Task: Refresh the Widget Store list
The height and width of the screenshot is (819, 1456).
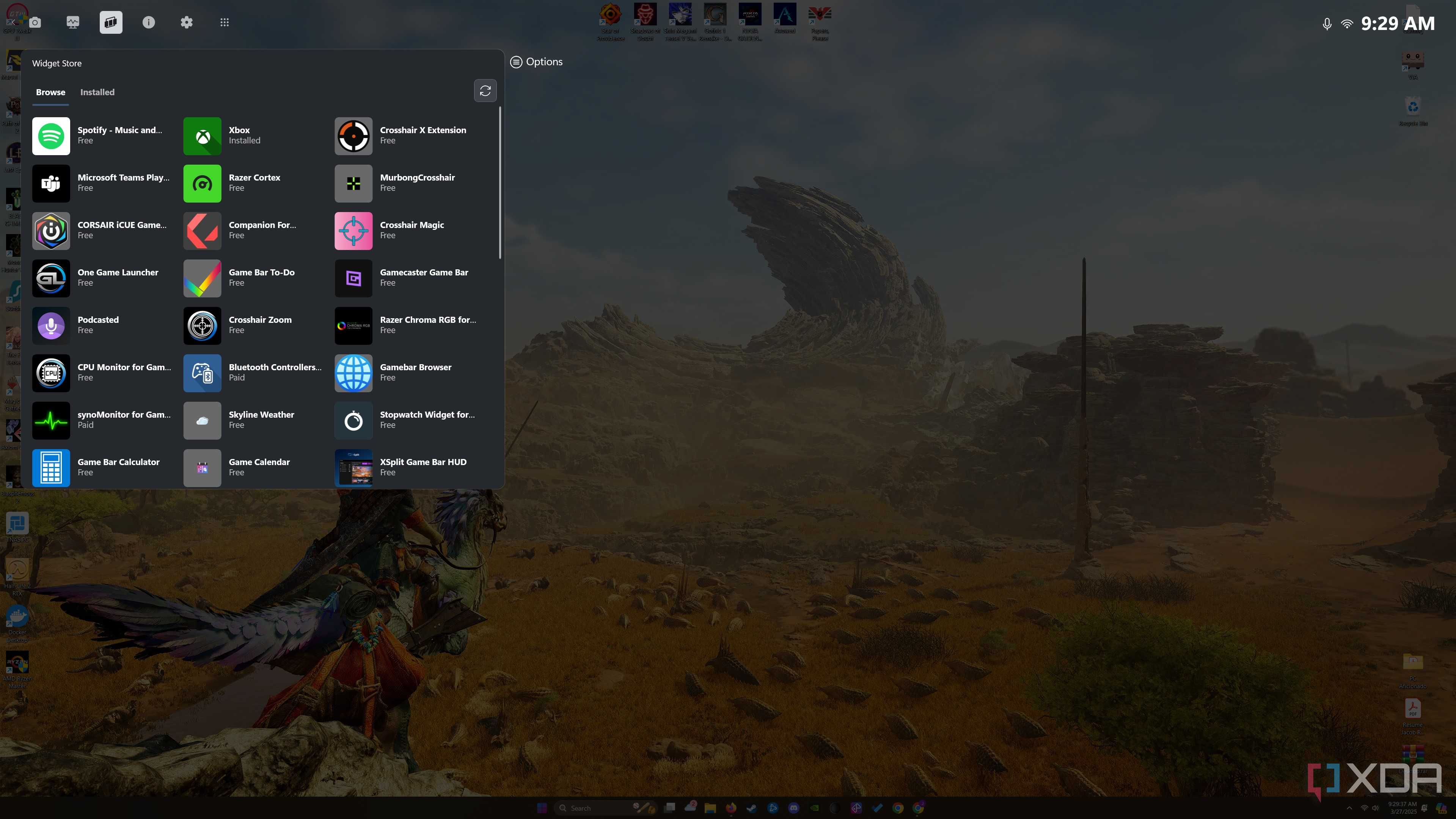Action: coord(485,90)
